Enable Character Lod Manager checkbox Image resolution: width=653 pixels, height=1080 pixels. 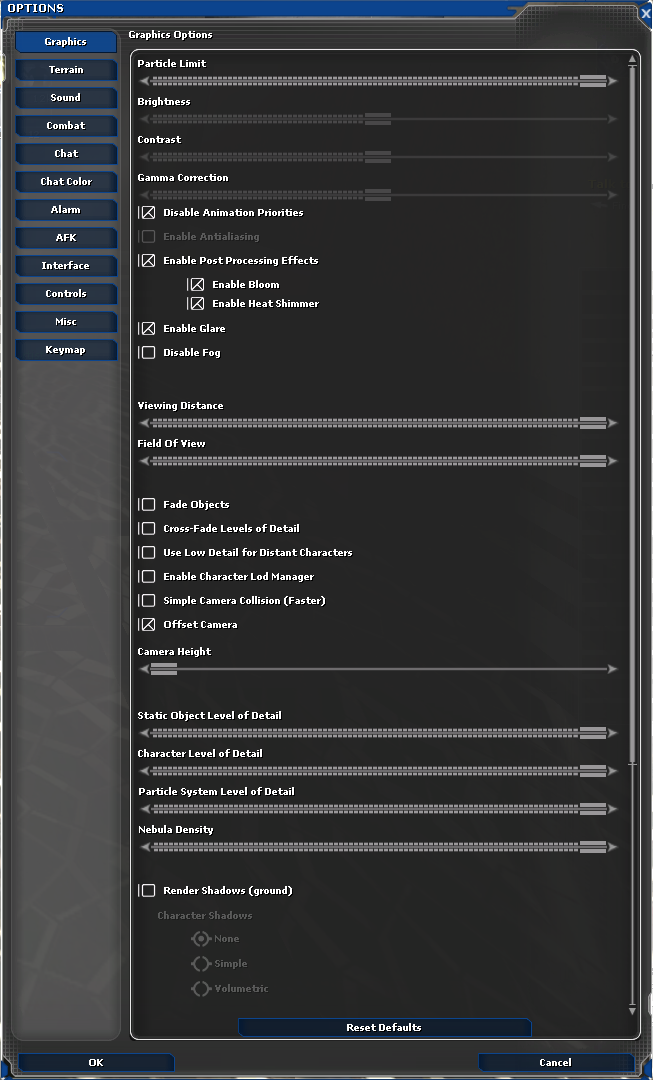tap(148, 577)
